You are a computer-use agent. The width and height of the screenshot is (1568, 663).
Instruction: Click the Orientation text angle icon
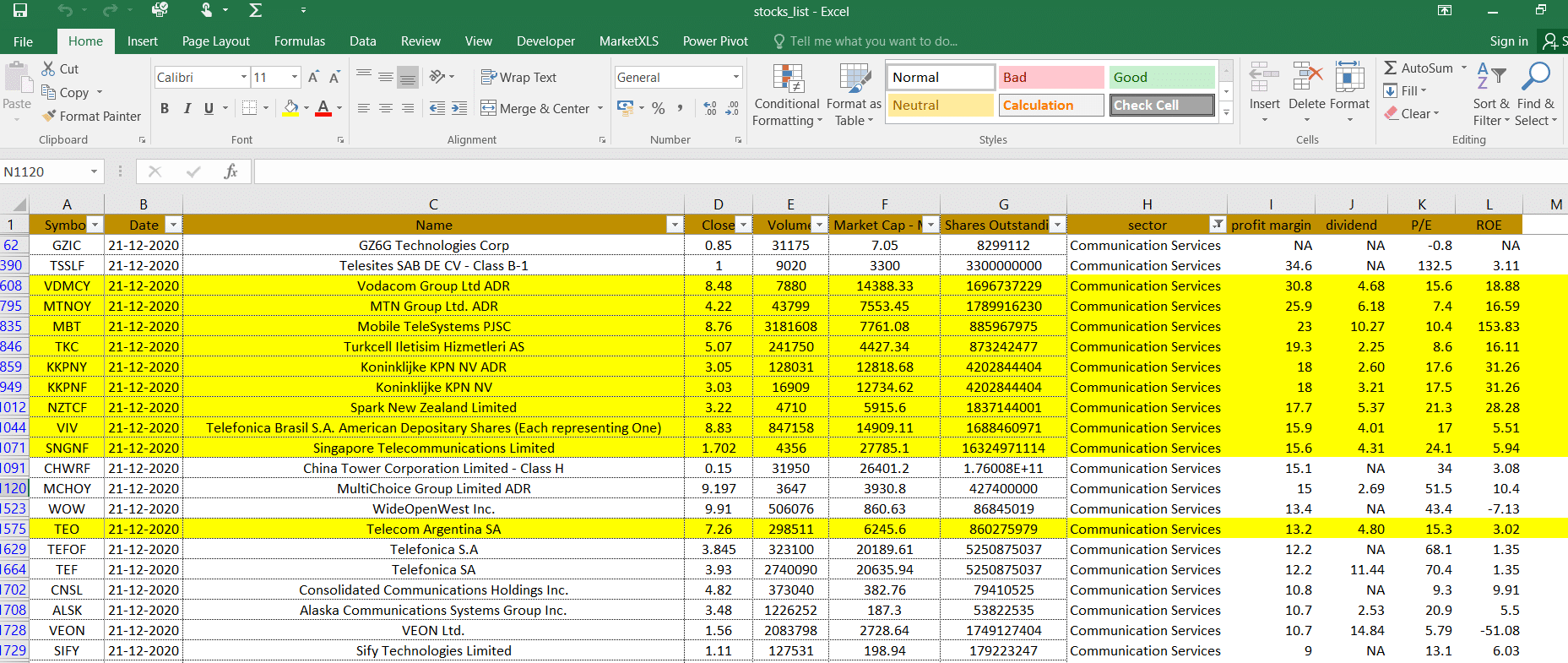tap(437, 77)
